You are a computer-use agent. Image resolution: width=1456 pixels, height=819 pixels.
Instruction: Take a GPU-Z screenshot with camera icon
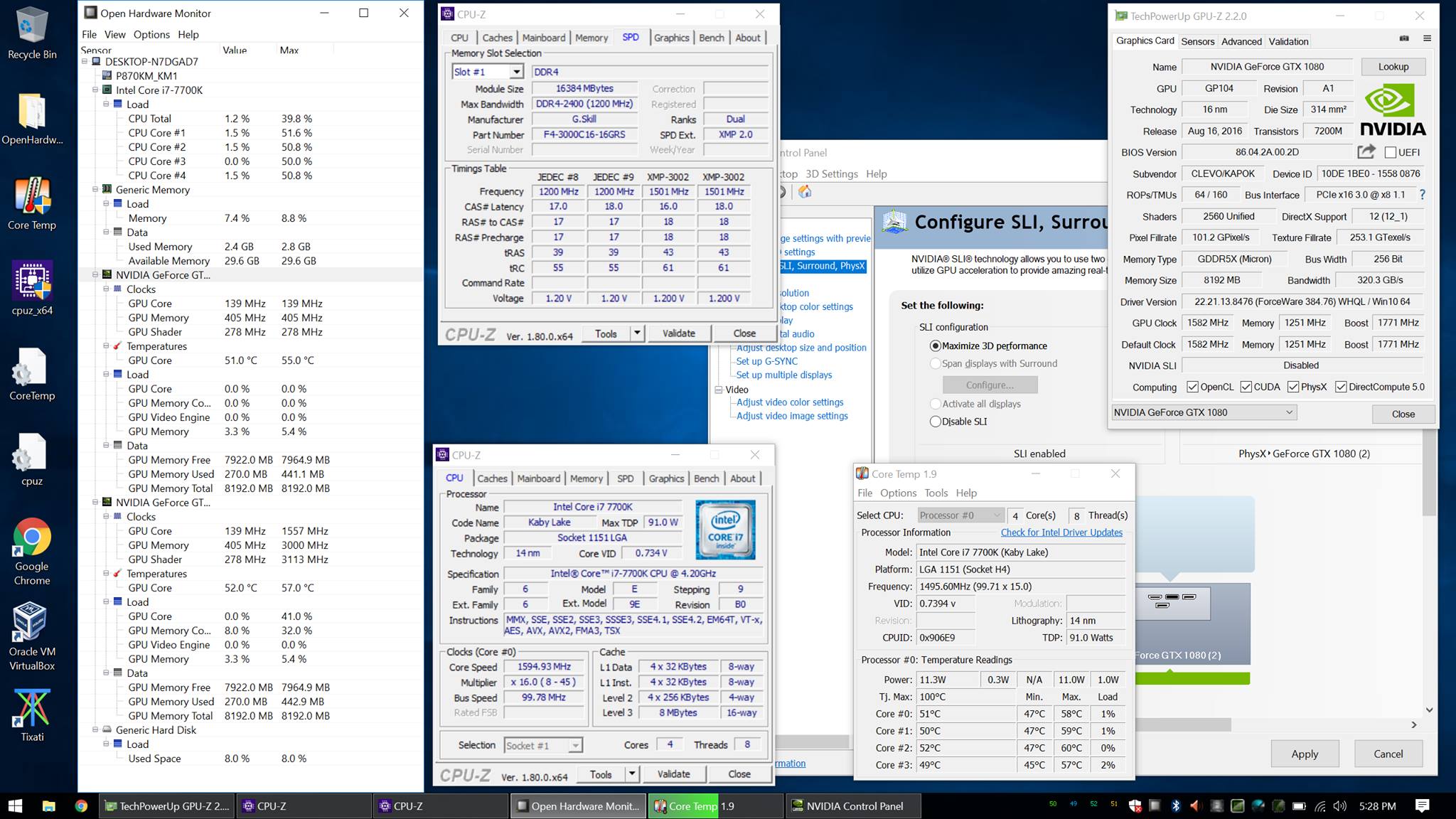[1404, 38]
